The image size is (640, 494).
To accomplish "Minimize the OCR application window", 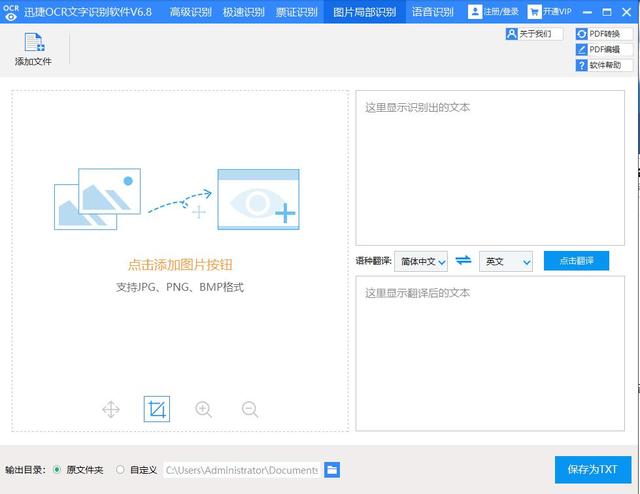I will [587, 12].
